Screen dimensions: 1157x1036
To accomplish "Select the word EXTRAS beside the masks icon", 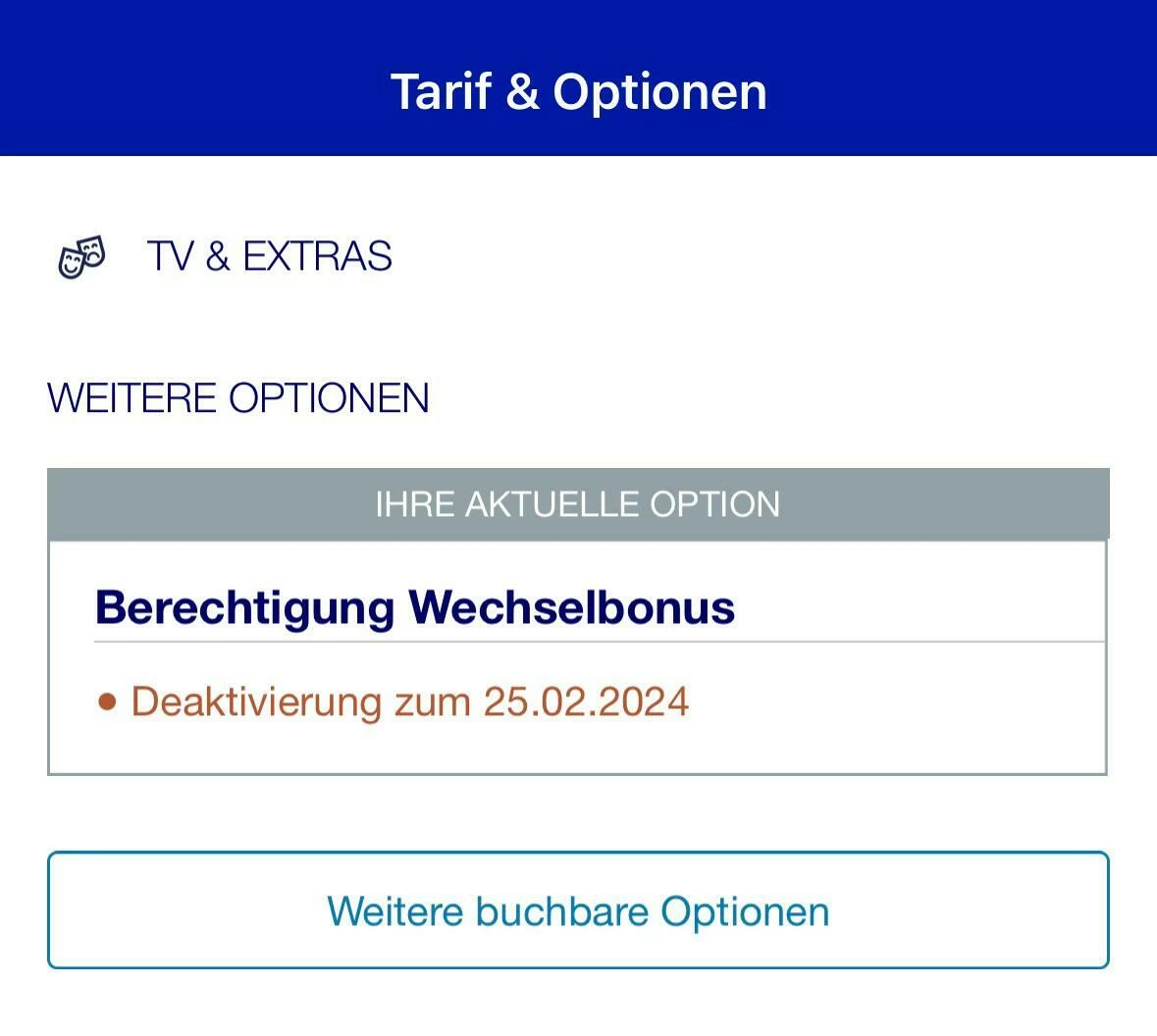I will 317,257.
